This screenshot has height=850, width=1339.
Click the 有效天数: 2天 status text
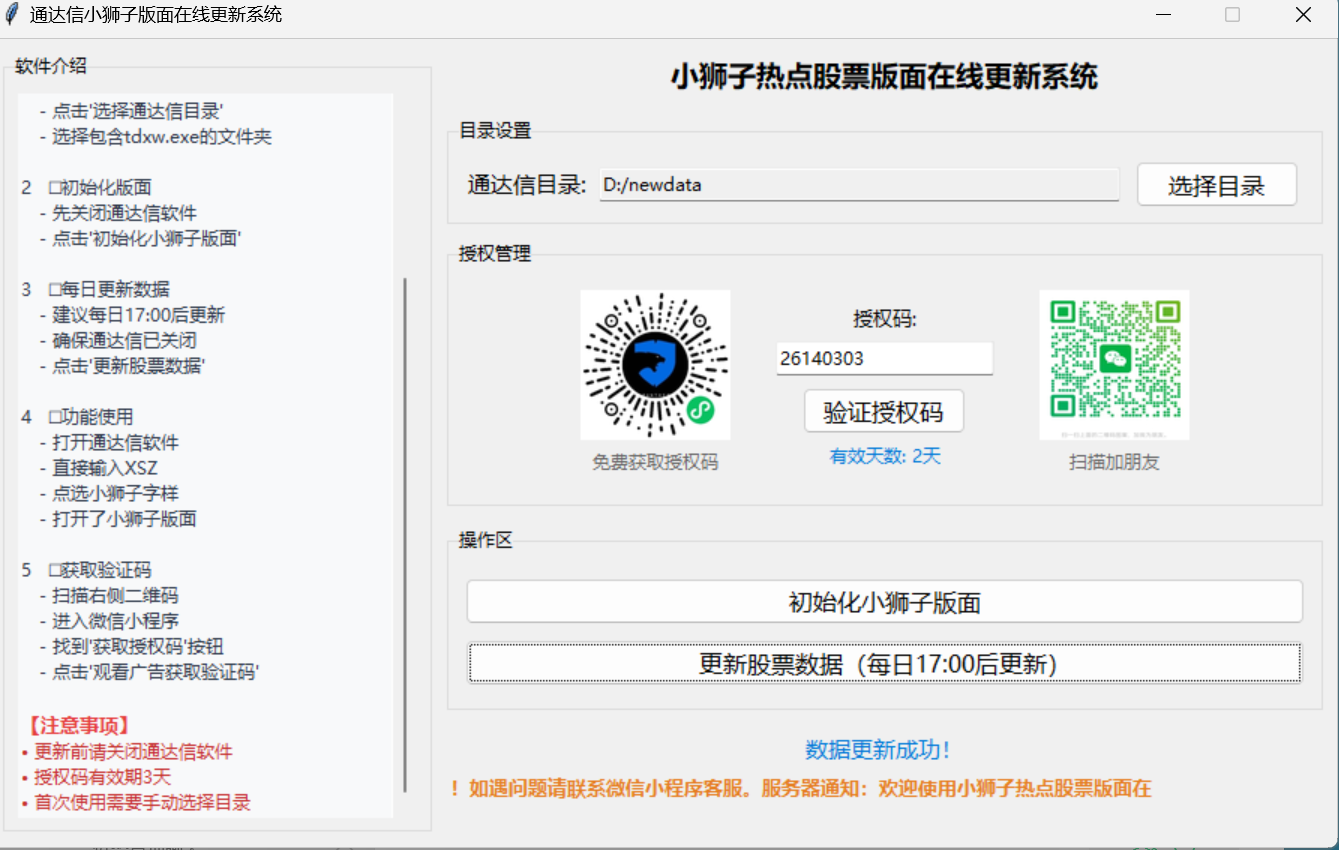pos(885,456)
